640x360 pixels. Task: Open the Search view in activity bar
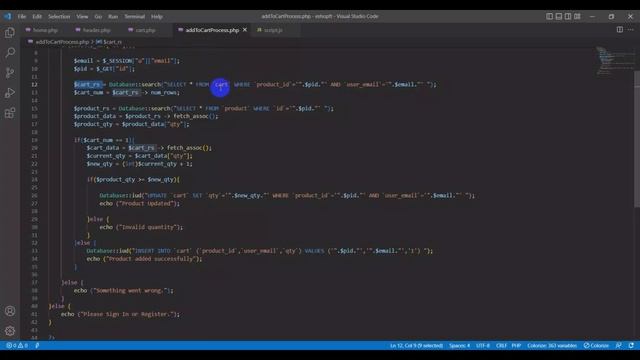click(x=10, y=52)
